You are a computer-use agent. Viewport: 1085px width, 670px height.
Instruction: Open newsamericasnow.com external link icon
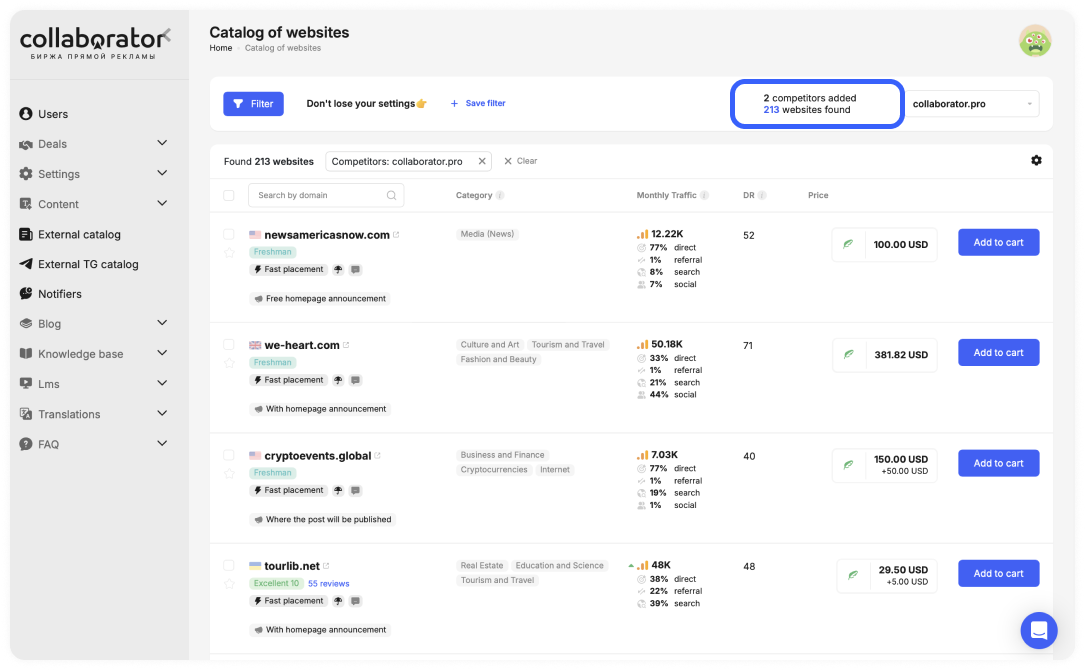click(x=396, y=235)
